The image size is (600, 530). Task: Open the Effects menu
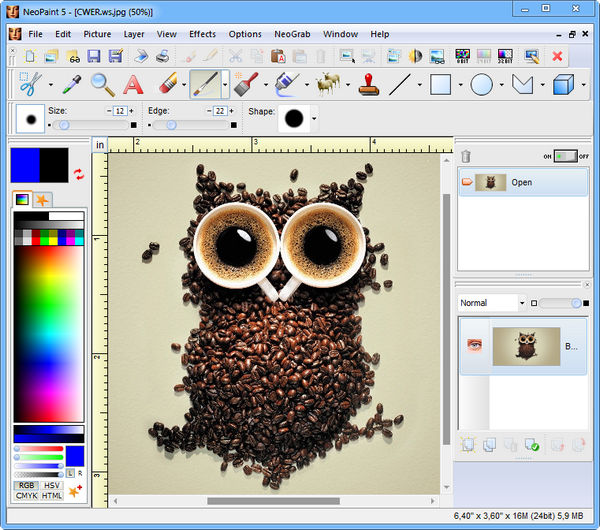click(202, 34)
